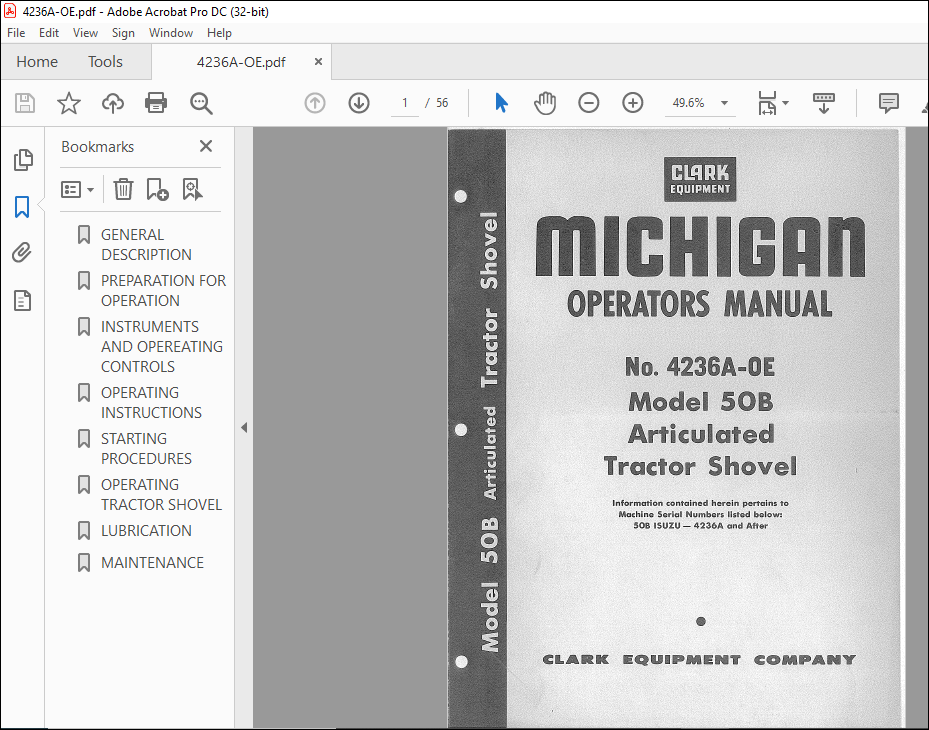The height and width of the screenshot is (730, 929).
Task: Open the zoom level dropdown 49.6%
Action: pyautogui.click(x=700, y=103)
